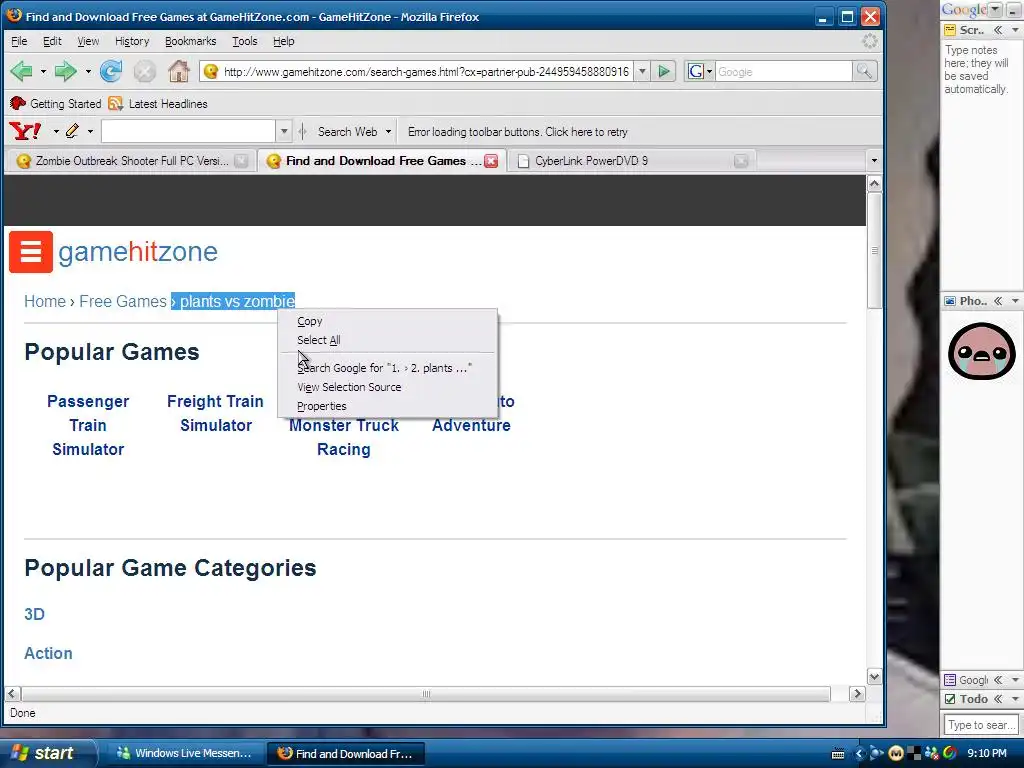Close the CyberLink PowerDVD 9 tab
Image resolution: width=1024 pixels, height=768 pixels.
[x=741, y=161]
